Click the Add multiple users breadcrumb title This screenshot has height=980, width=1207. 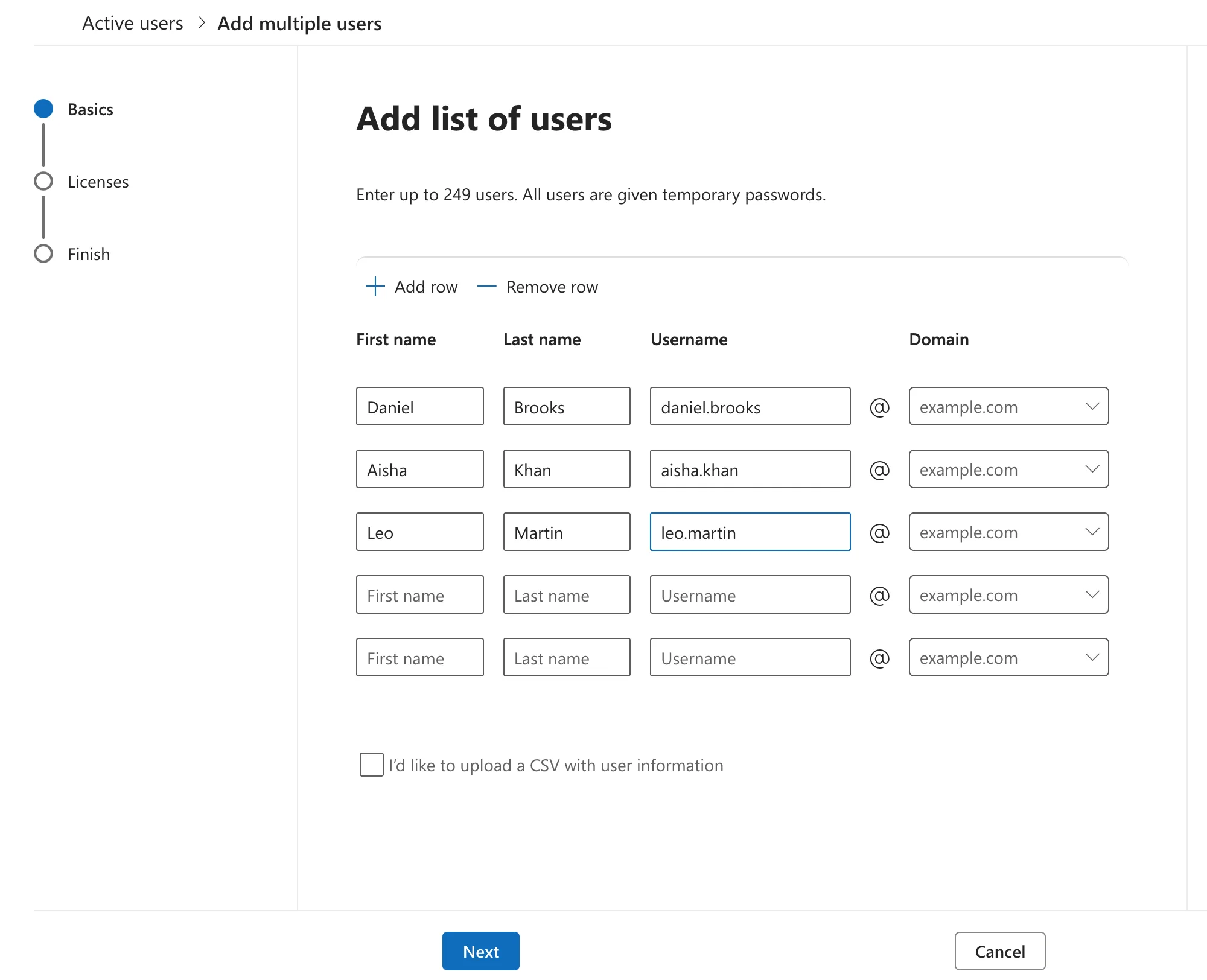pos(299,24)
